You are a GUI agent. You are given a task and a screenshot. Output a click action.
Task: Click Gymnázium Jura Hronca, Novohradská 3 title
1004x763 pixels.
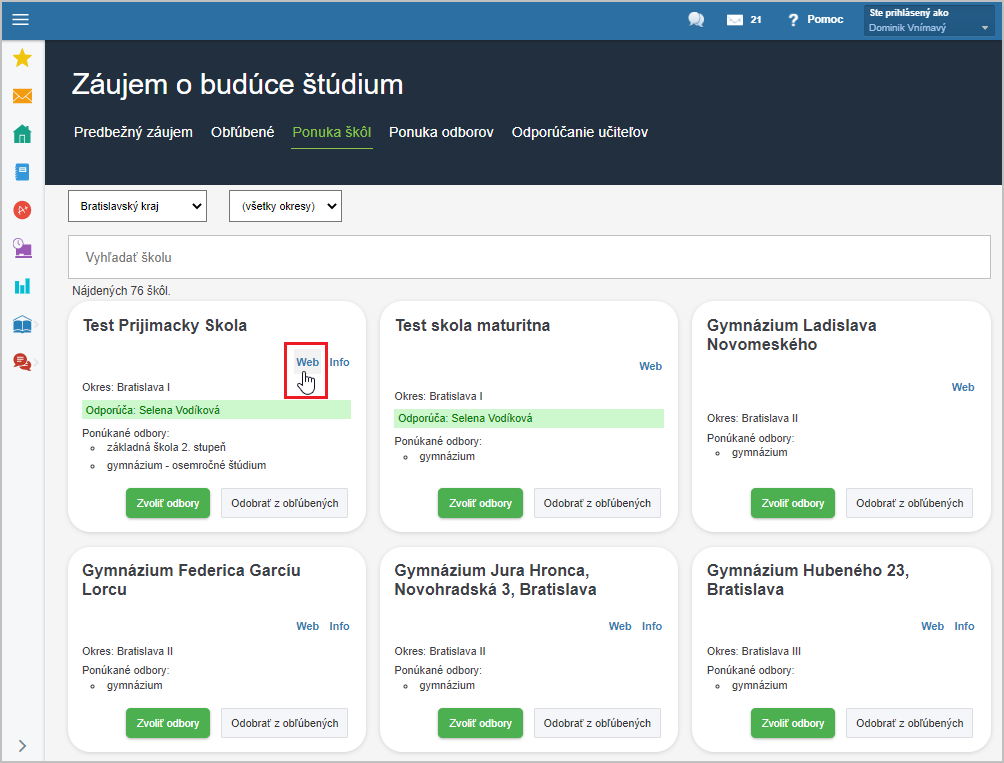495,579
